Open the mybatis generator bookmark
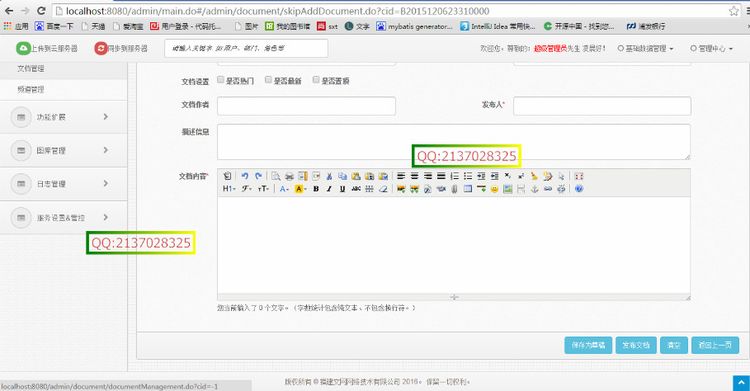The image size is (750, 391). point(415,26)
